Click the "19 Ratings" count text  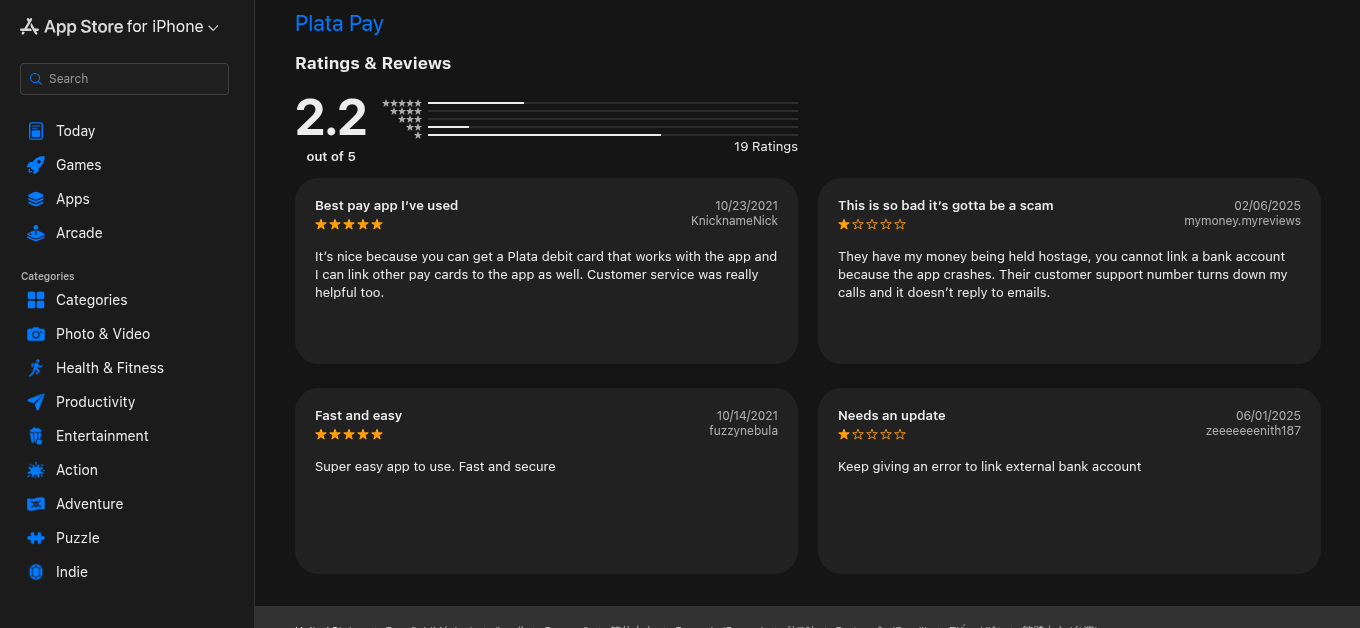(x=766, y=146)
